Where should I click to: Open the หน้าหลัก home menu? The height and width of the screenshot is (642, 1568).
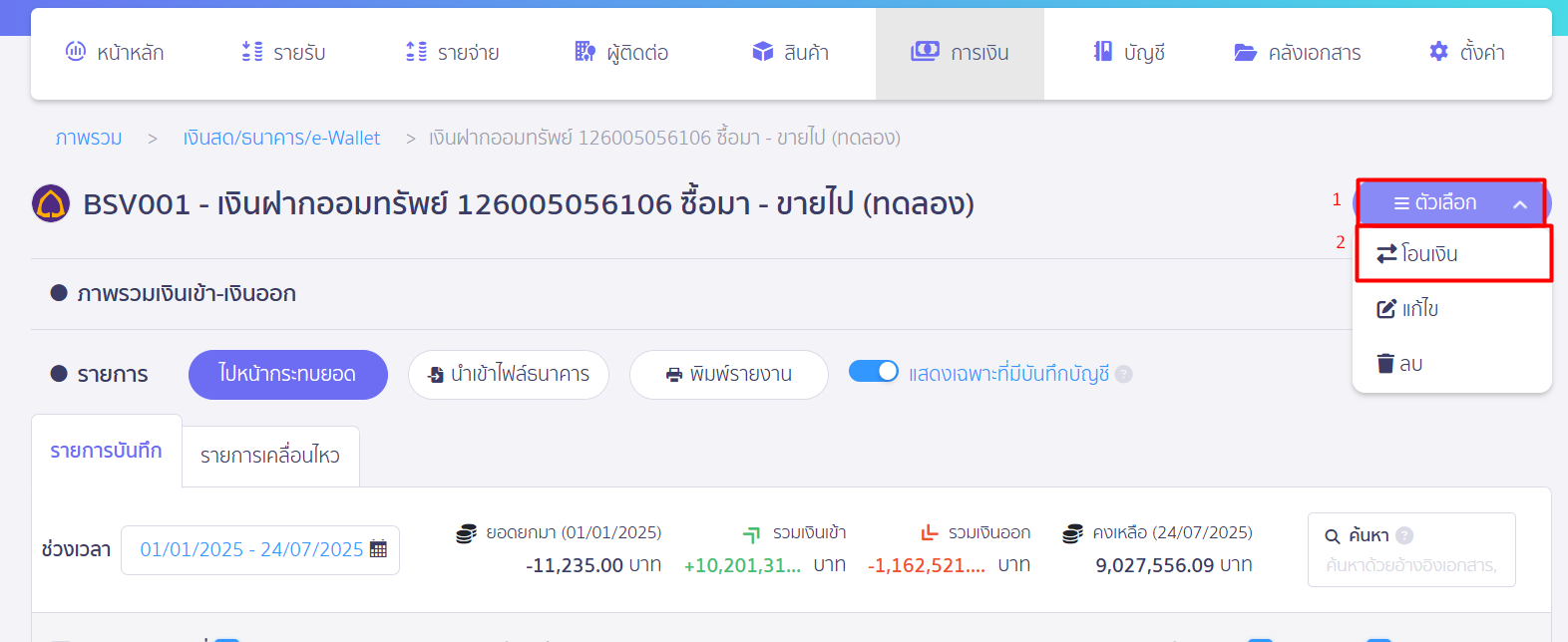point(115,53)
